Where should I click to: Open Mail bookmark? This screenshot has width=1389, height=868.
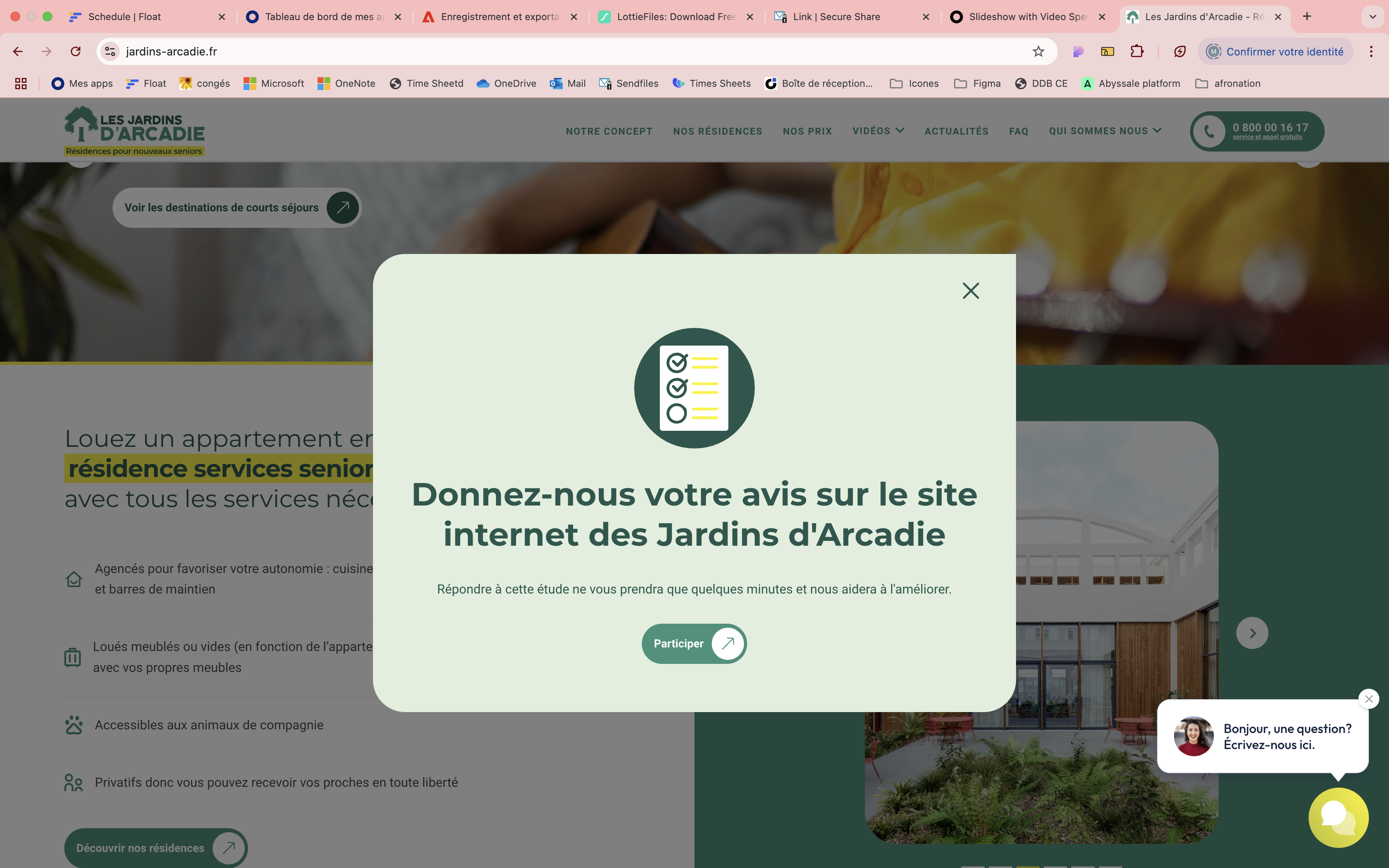[567, 83]
